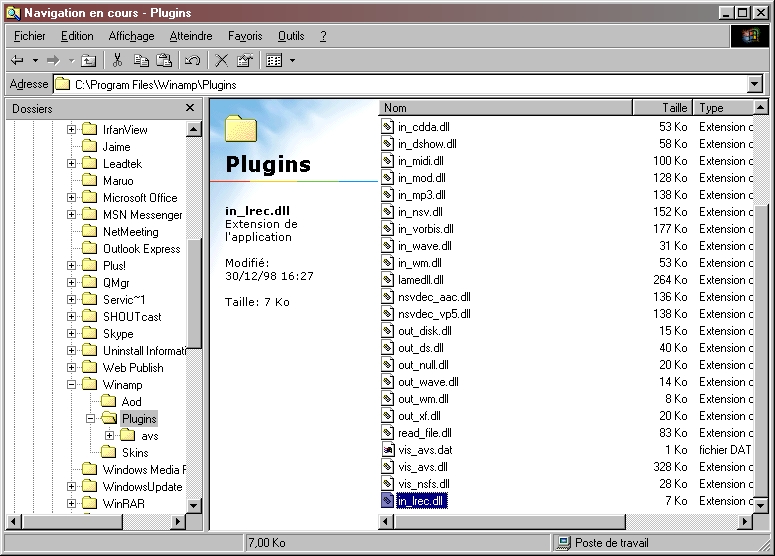The width and height of the screenshot is (775, 556).
Task: Select the file in_mp3.dll
Action: coord(421,195)
